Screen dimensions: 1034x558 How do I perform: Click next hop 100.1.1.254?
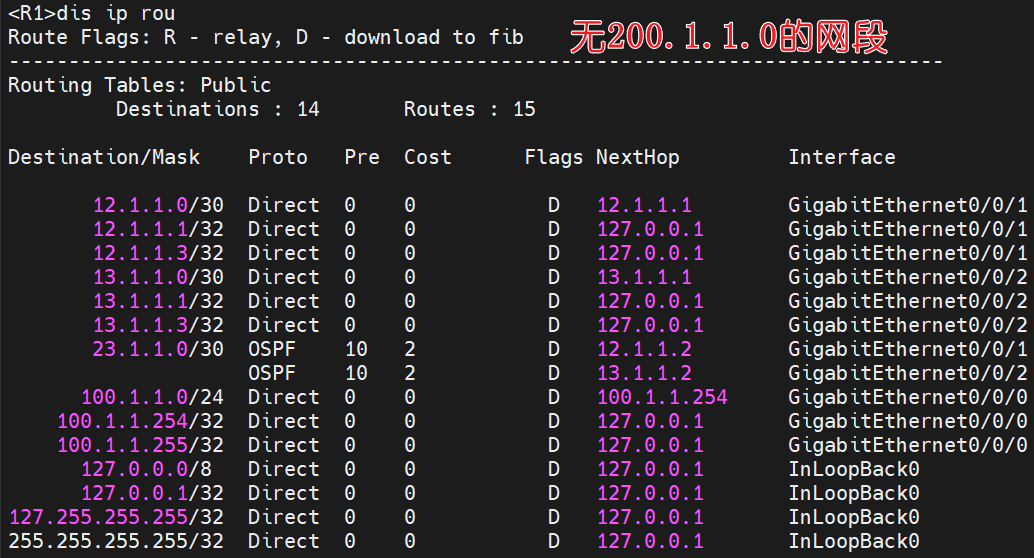click(x=662, y=397)
